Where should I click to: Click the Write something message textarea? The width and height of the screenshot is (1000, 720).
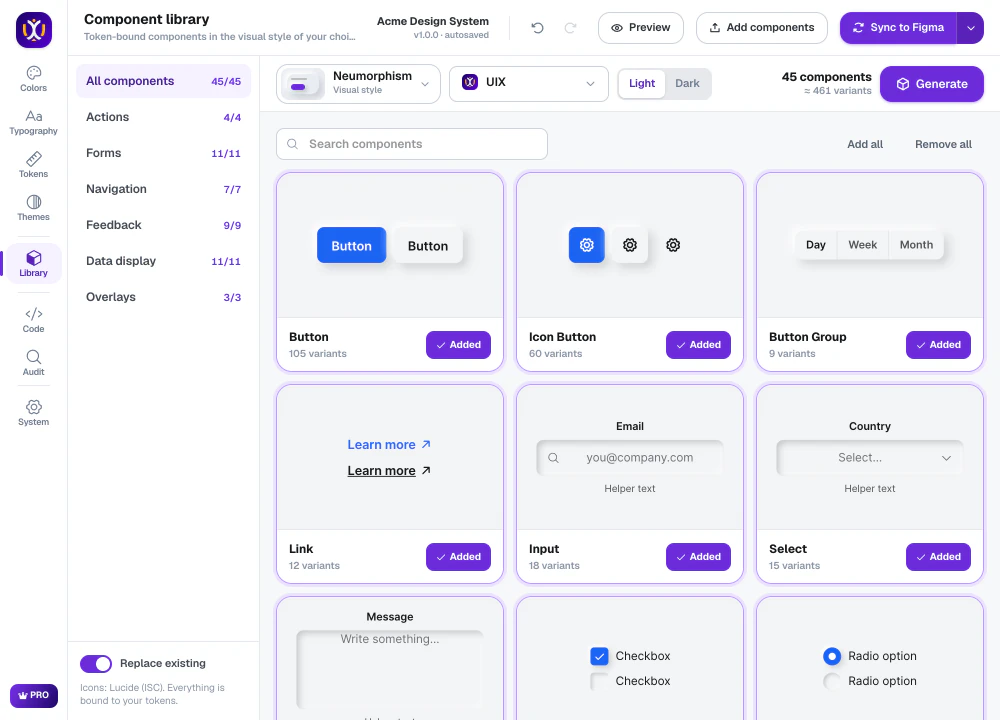(390, 670)
